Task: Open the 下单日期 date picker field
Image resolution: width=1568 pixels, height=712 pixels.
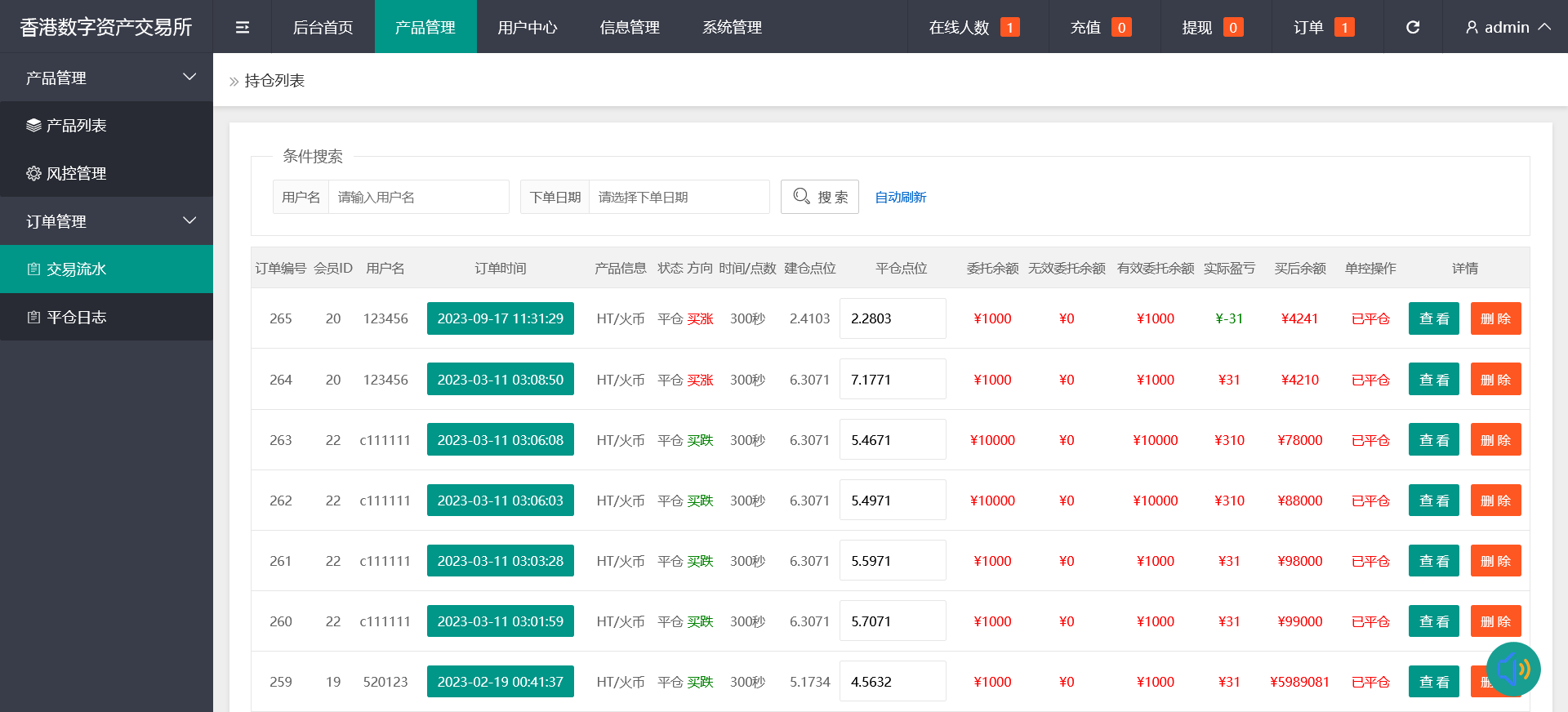Action: point(678,197)
